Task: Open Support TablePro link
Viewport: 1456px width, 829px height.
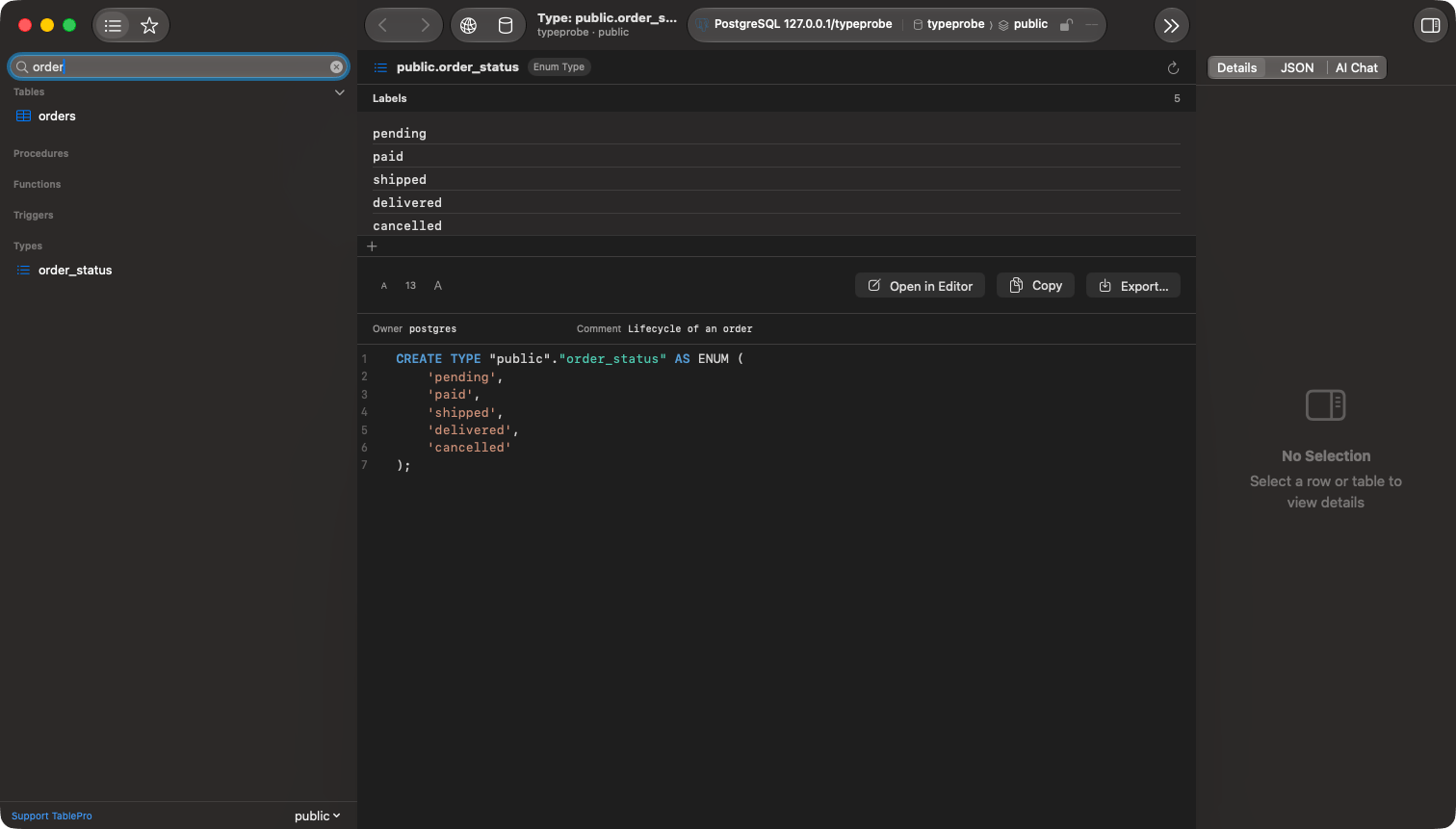Action: click(52, 816)
